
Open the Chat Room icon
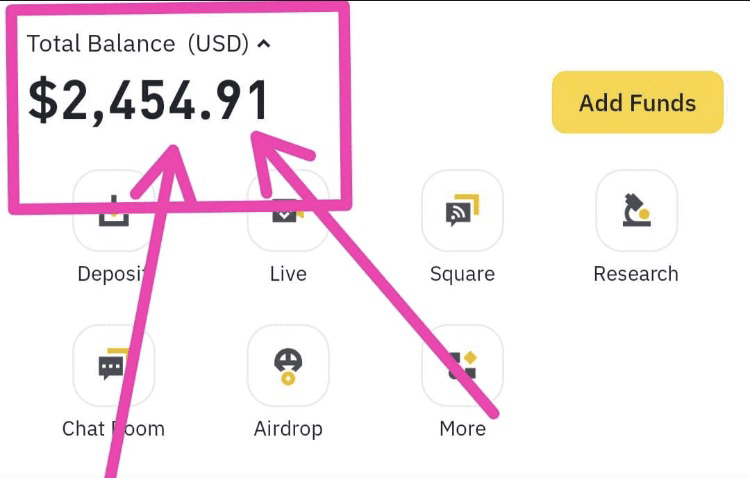click(113, 366)
